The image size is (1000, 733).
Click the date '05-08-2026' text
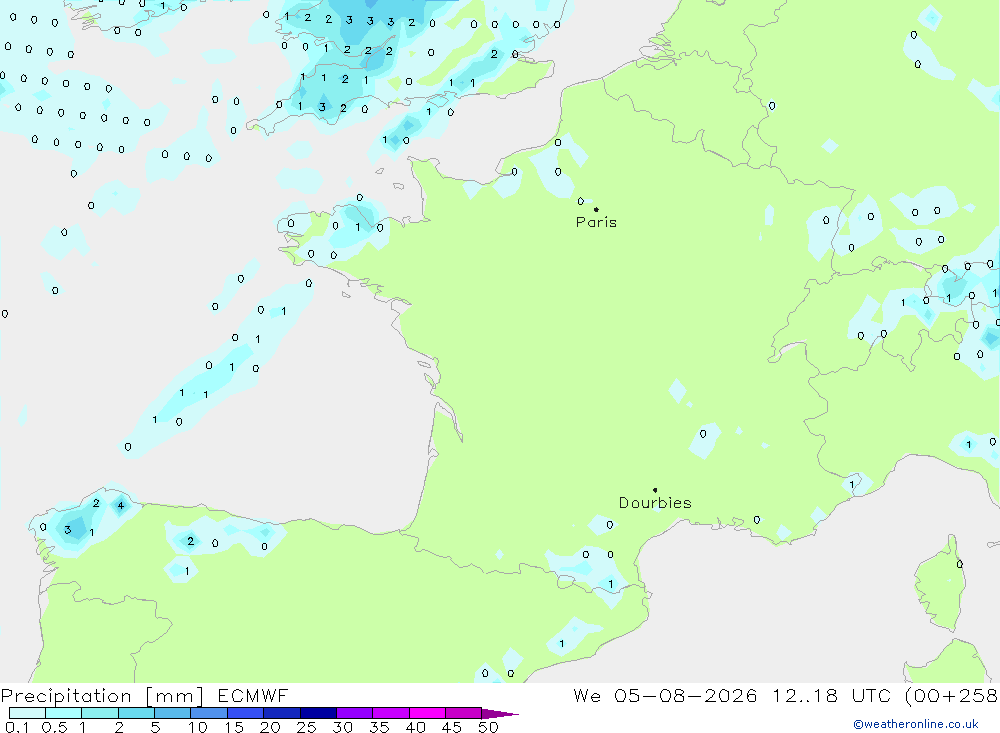686,695
